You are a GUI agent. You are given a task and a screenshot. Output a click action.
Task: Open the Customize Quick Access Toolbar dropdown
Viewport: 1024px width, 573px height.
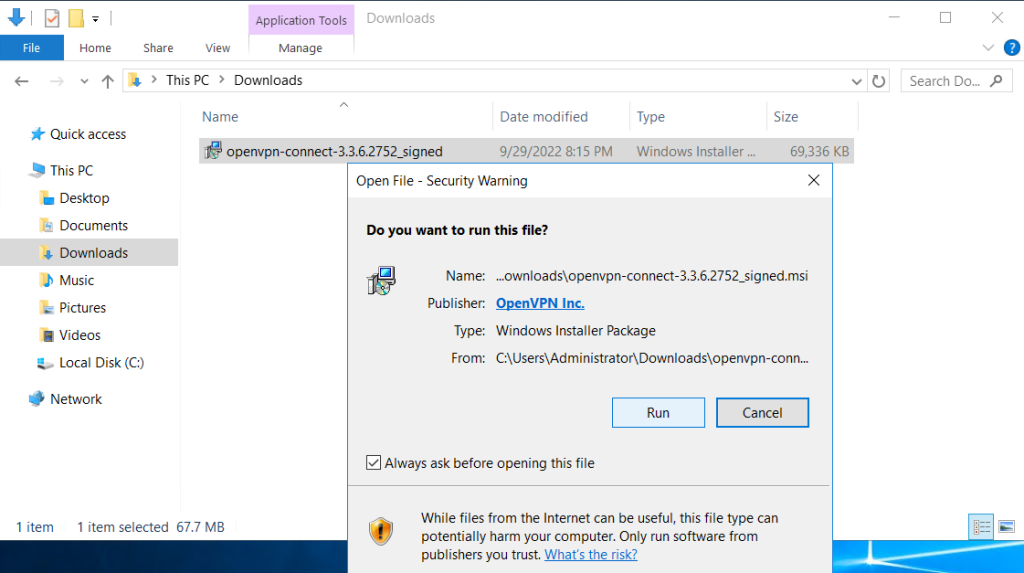point(95,19)
